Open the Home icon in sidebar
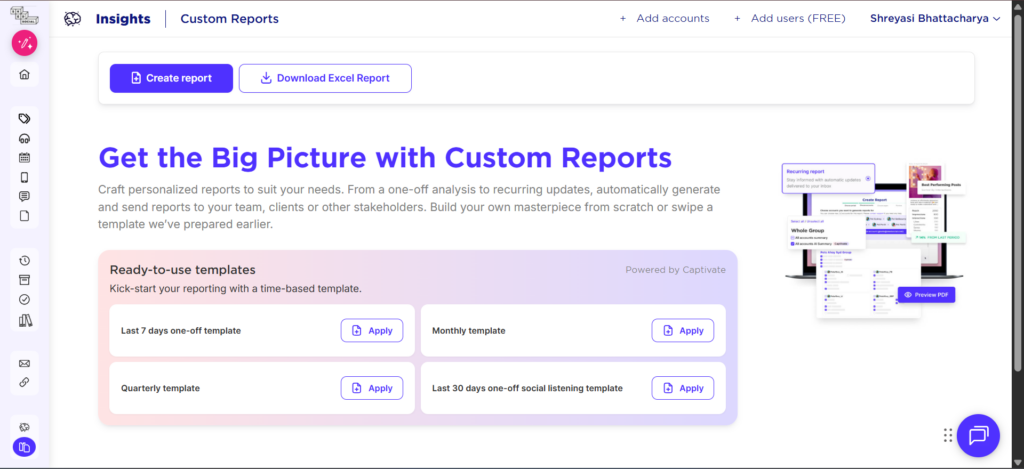Image resolution: width=1024 pixels, height=469 pixels. [24, 74]
